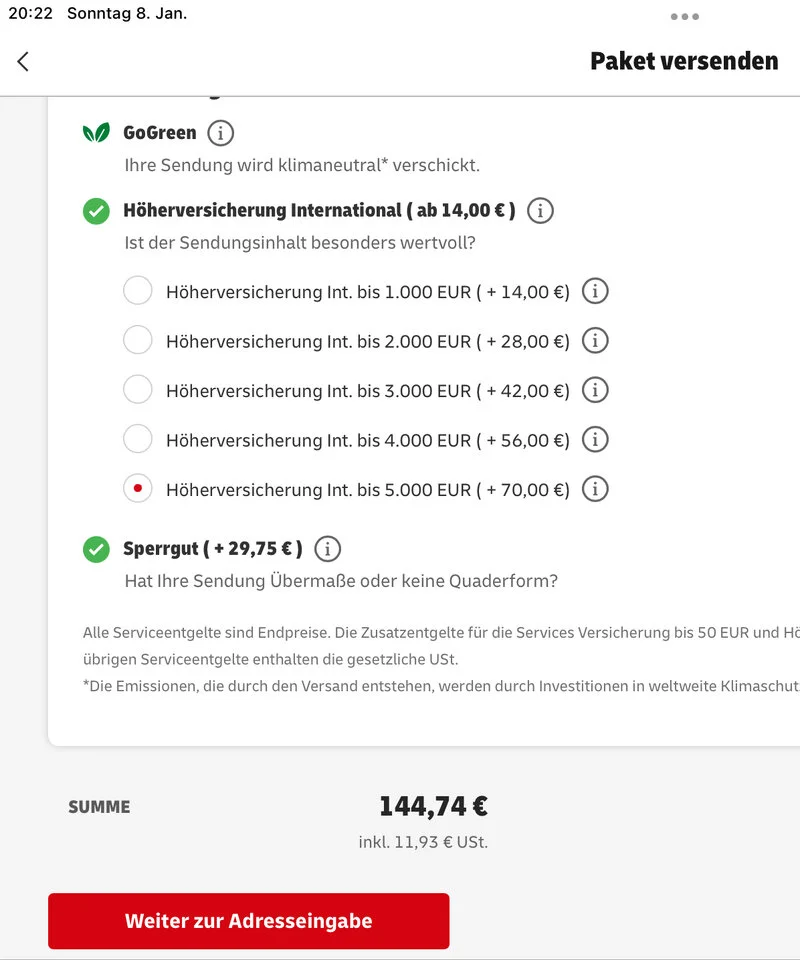
Task: Disable the Sperrgut option
Action: 96,549
